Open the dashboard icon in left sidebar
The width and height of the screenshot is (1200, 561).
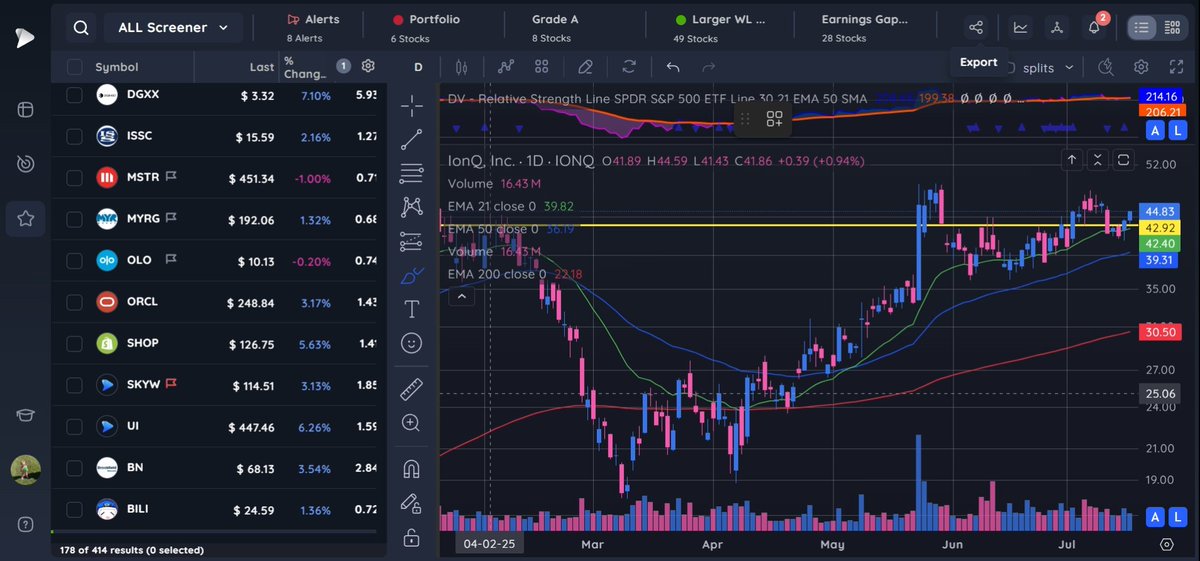pyautogui.click(x=25, y=109)
